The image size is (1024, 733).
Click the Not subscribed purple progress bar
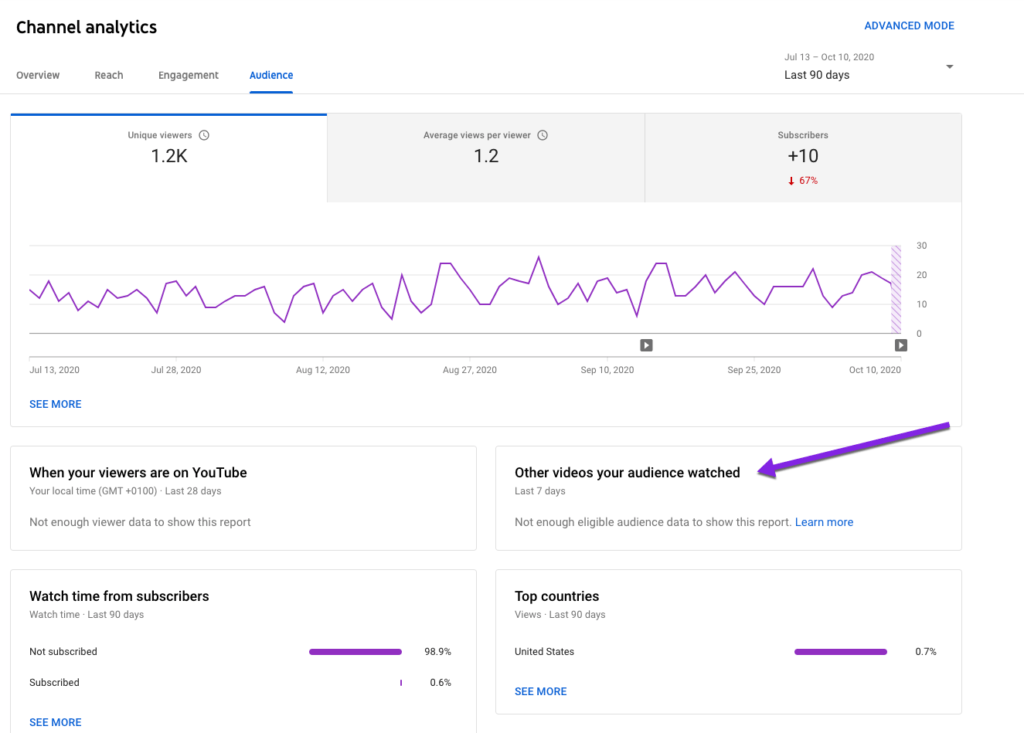(355, 652)
